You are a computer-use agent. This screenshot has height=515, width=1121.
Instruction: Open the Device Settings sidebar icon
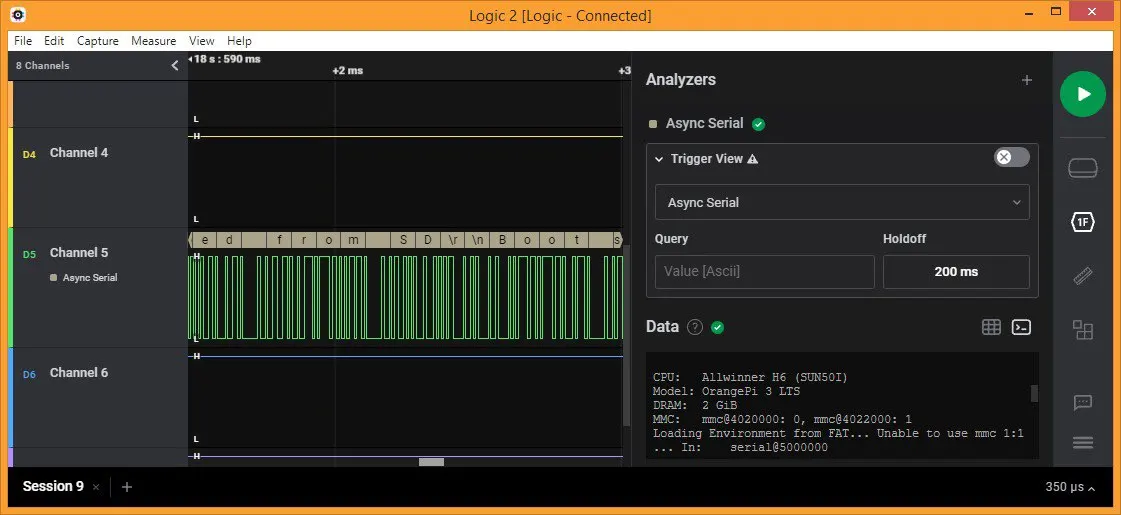click(x=1082, y=168)
